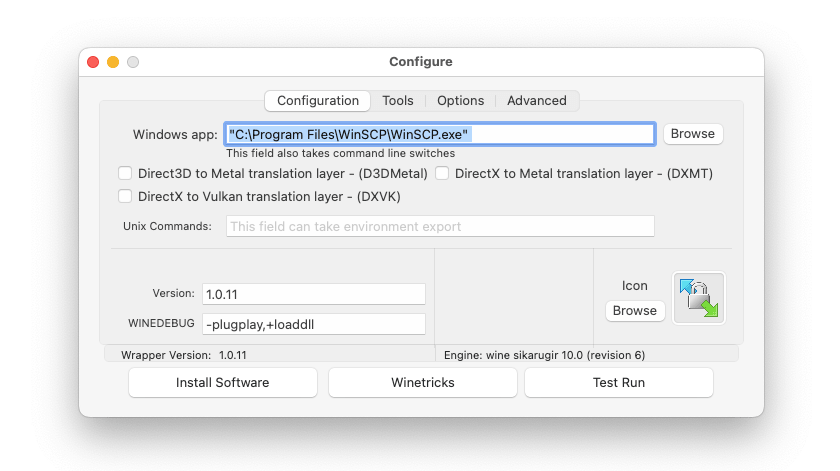Click Browse next to Windows app field

pyautogui.click(x=692, y=134)
